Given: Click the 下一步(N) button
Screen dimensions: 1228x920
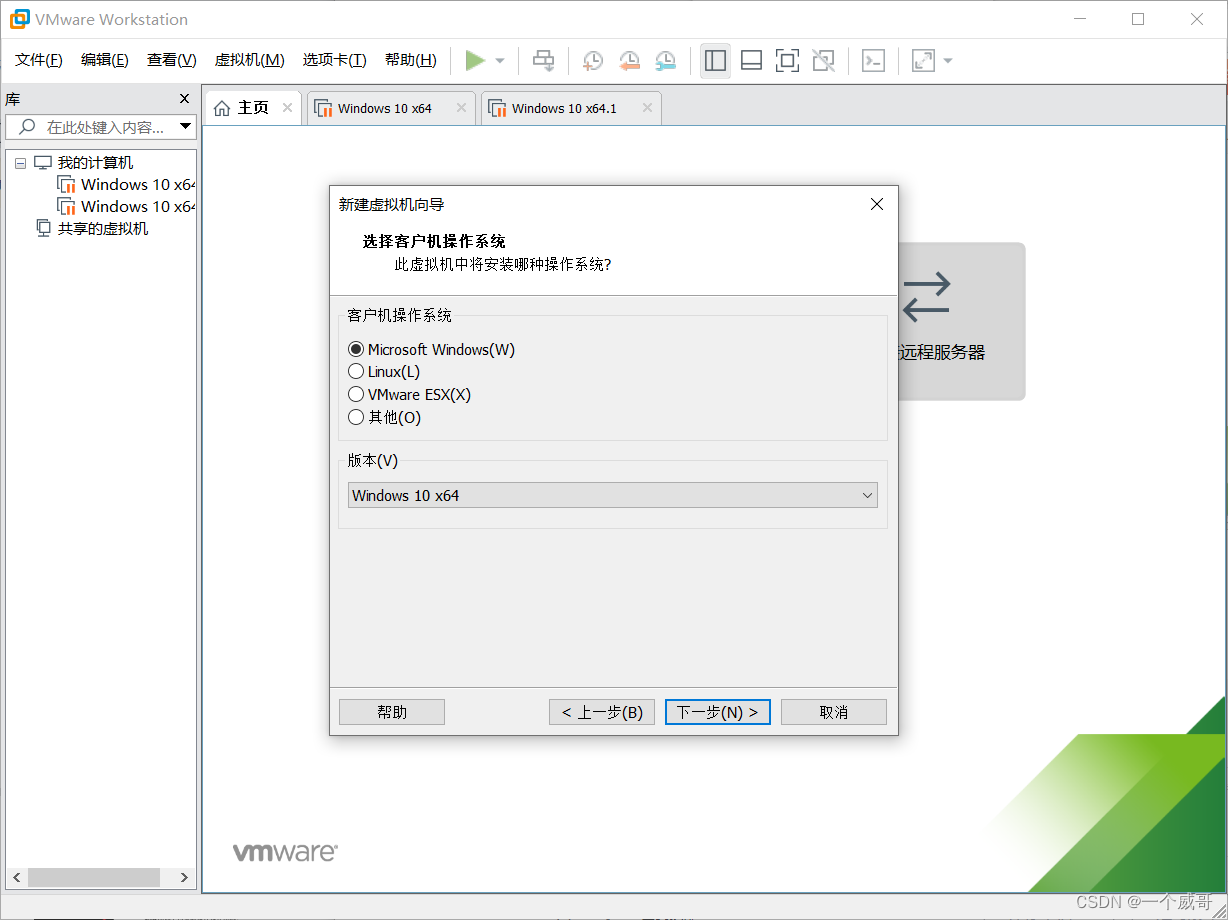Looking at the screenshot, I should (x=717, y=711).
